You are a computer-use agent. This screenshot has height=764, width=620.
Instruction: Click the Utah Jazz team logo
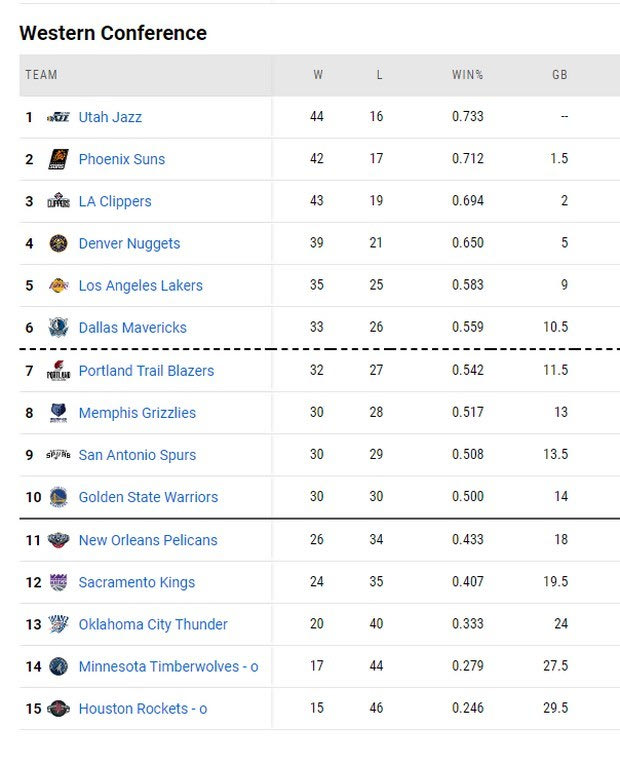(x=58, y=117)
